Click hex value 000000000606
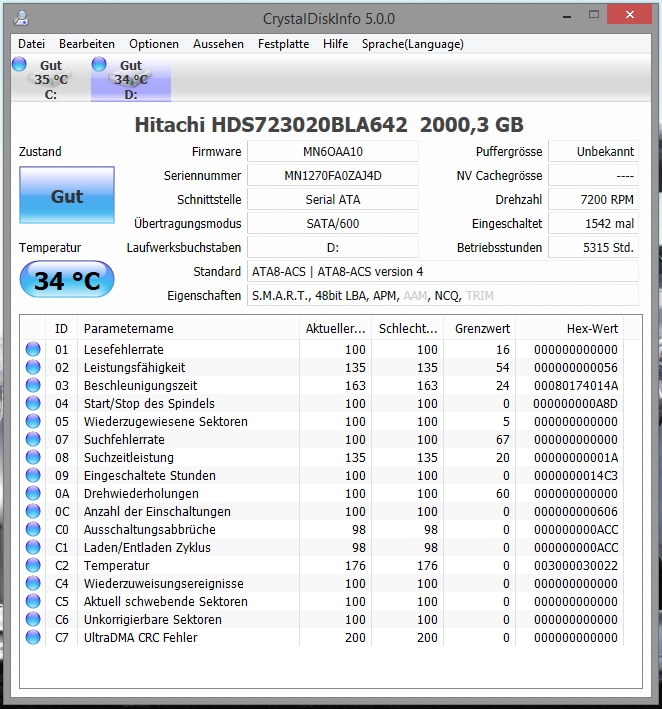The image size is (662, 709). pos(576,511)
